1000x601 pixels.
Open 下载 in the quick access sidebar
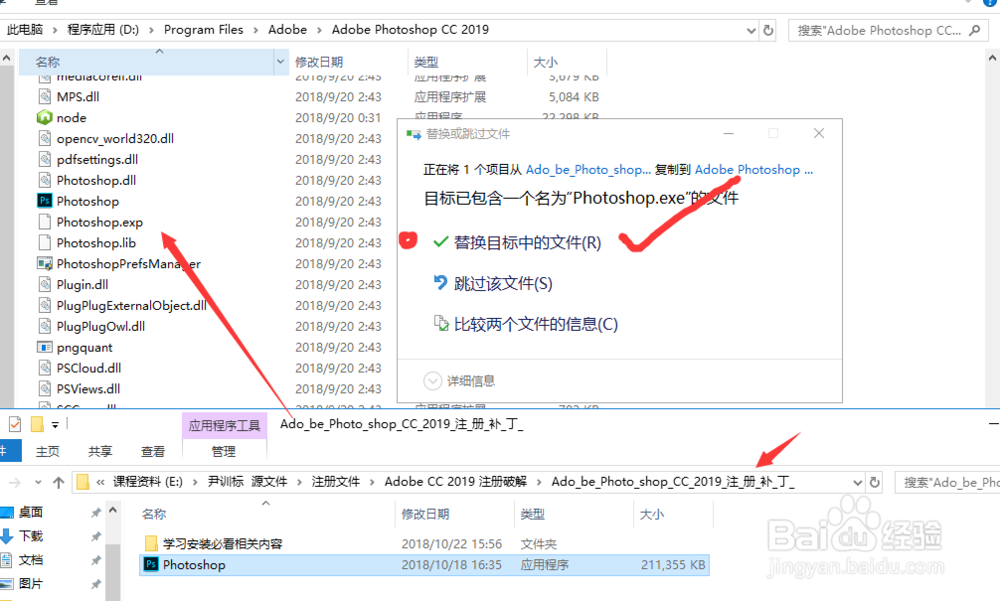coord(31,536)
